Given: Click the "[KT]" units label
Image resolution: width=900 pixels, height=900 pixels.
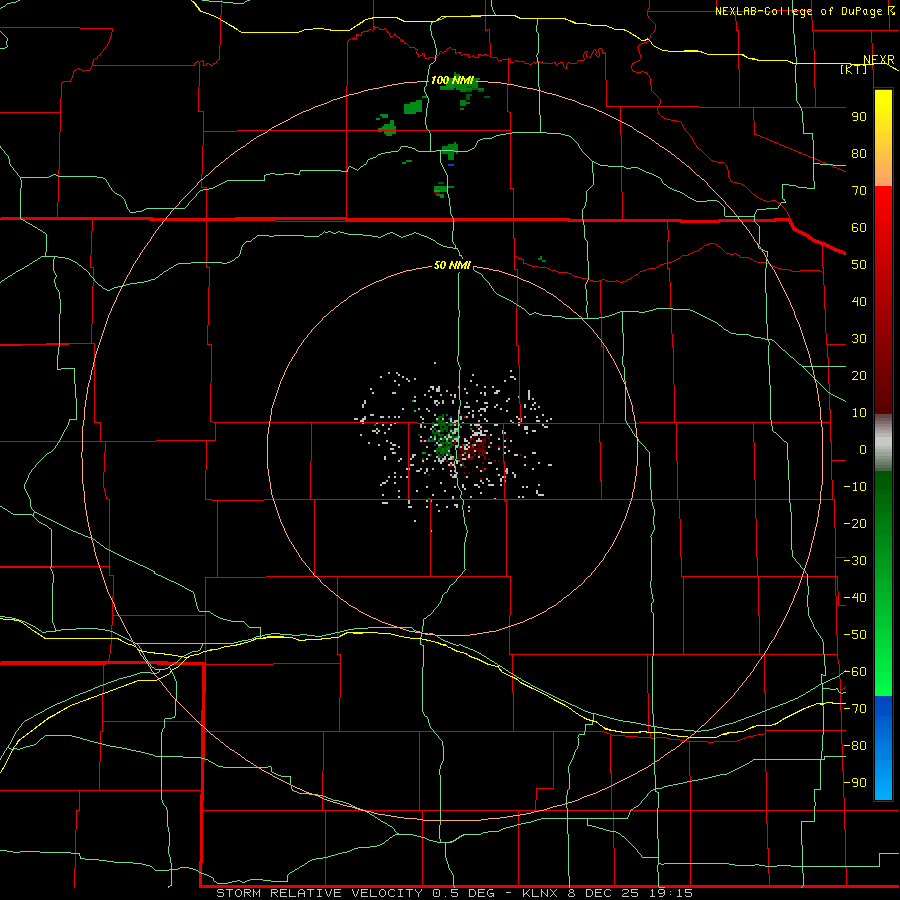Looking at the screenshot, I should 853,69.
